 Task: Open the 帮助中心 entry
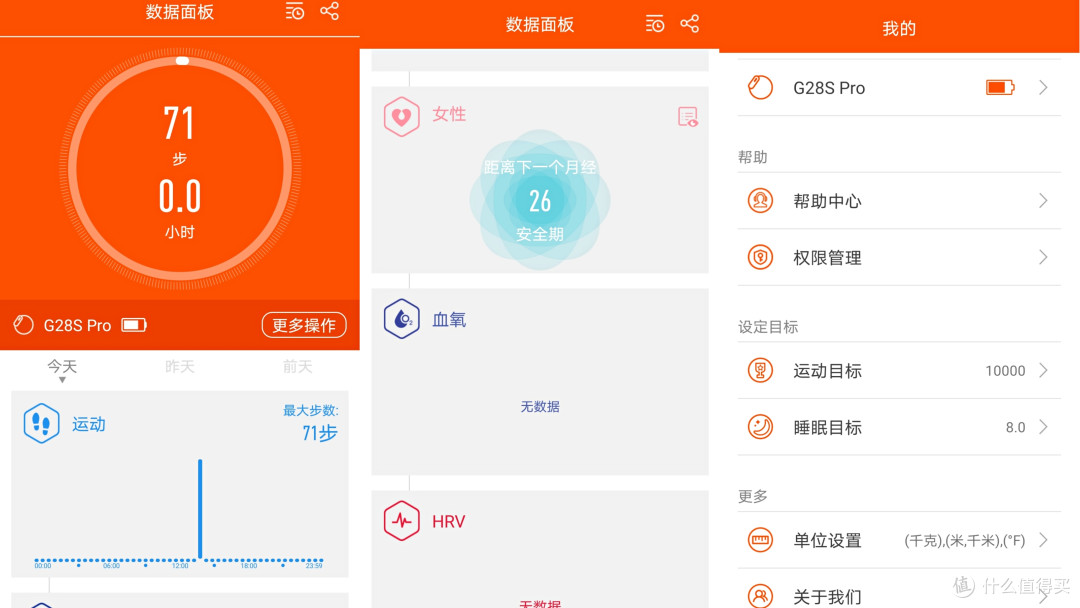pyautogui.click(x=899, y=200)
